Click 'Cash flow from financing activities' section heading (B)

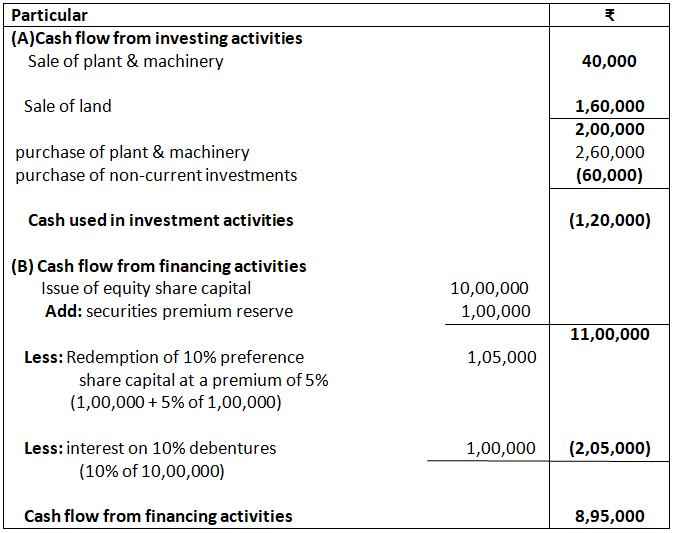tap(159, 266)
